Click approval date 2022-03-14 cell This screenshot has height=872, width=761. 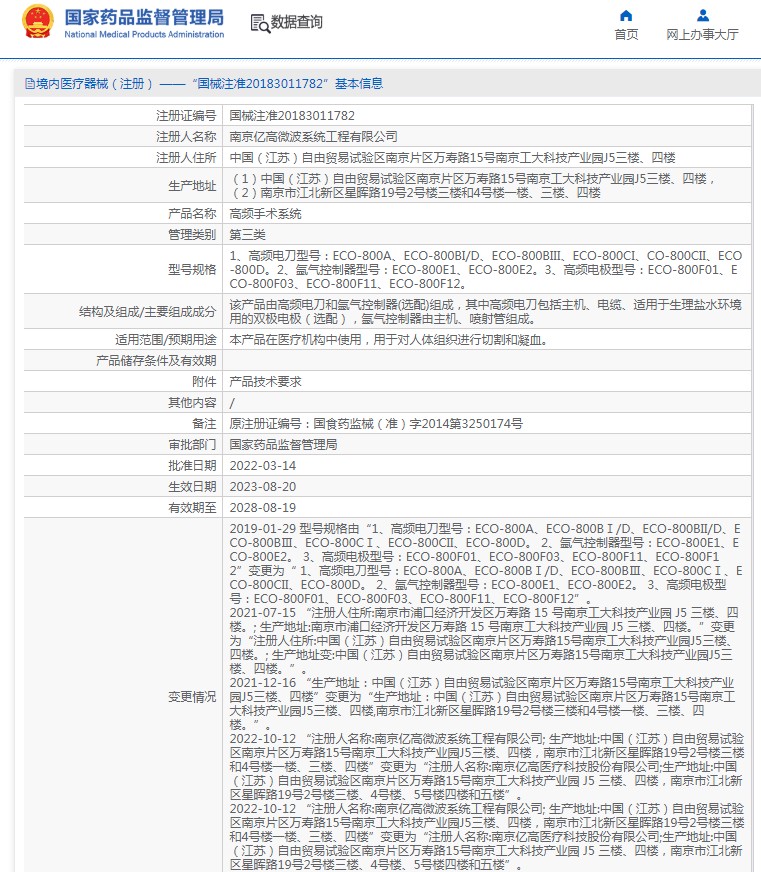pyautogui.click(x=487, y=465)
